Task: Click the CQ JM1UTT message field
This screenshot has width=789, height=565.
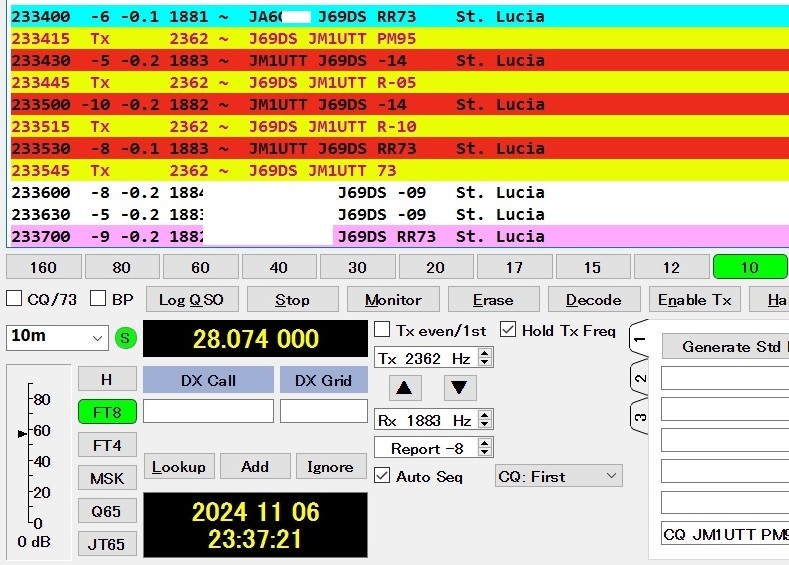Action: pos(725,533)
